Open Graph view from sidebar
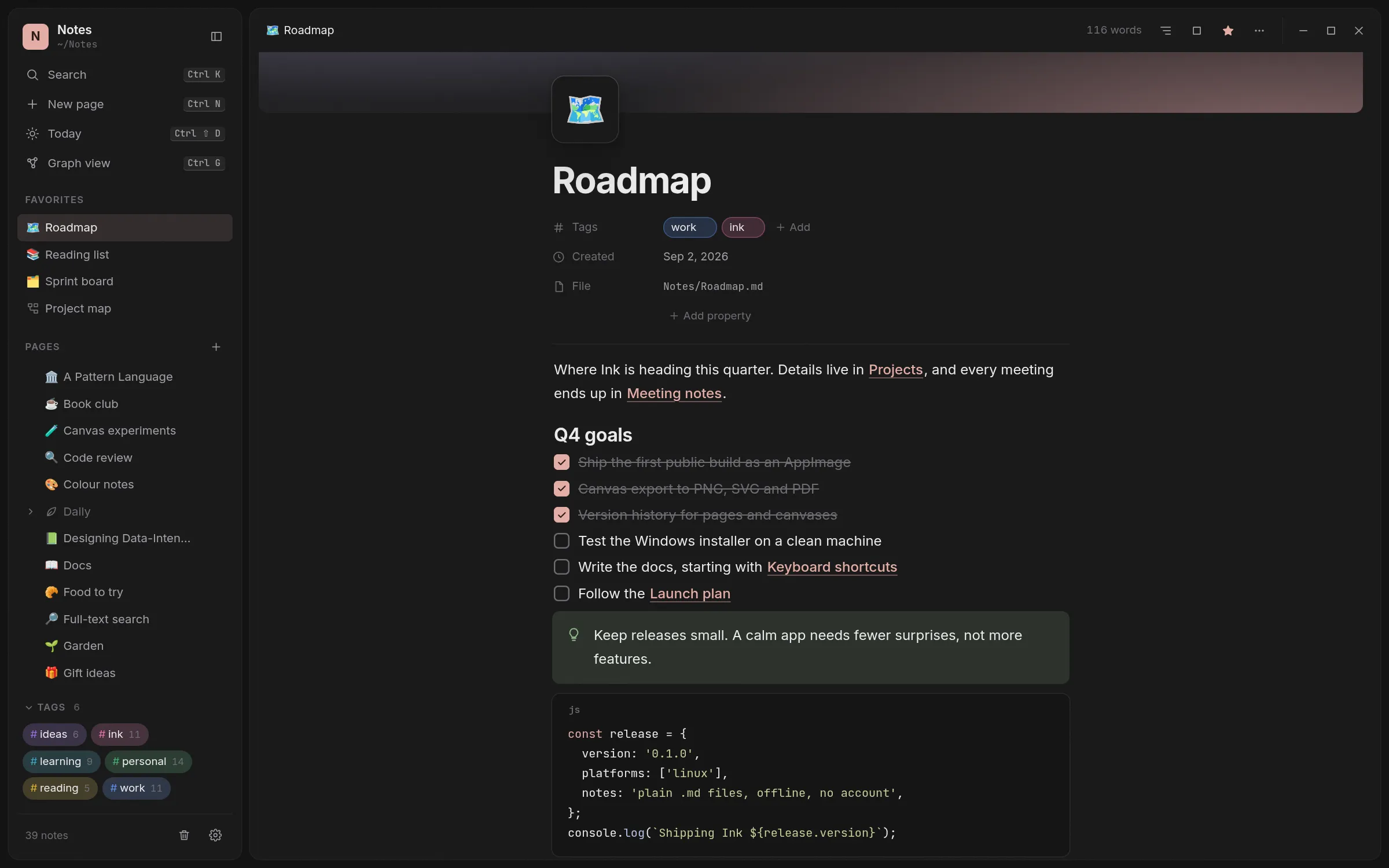Screen dimensions: 1389x868 [x=125, y=163]
